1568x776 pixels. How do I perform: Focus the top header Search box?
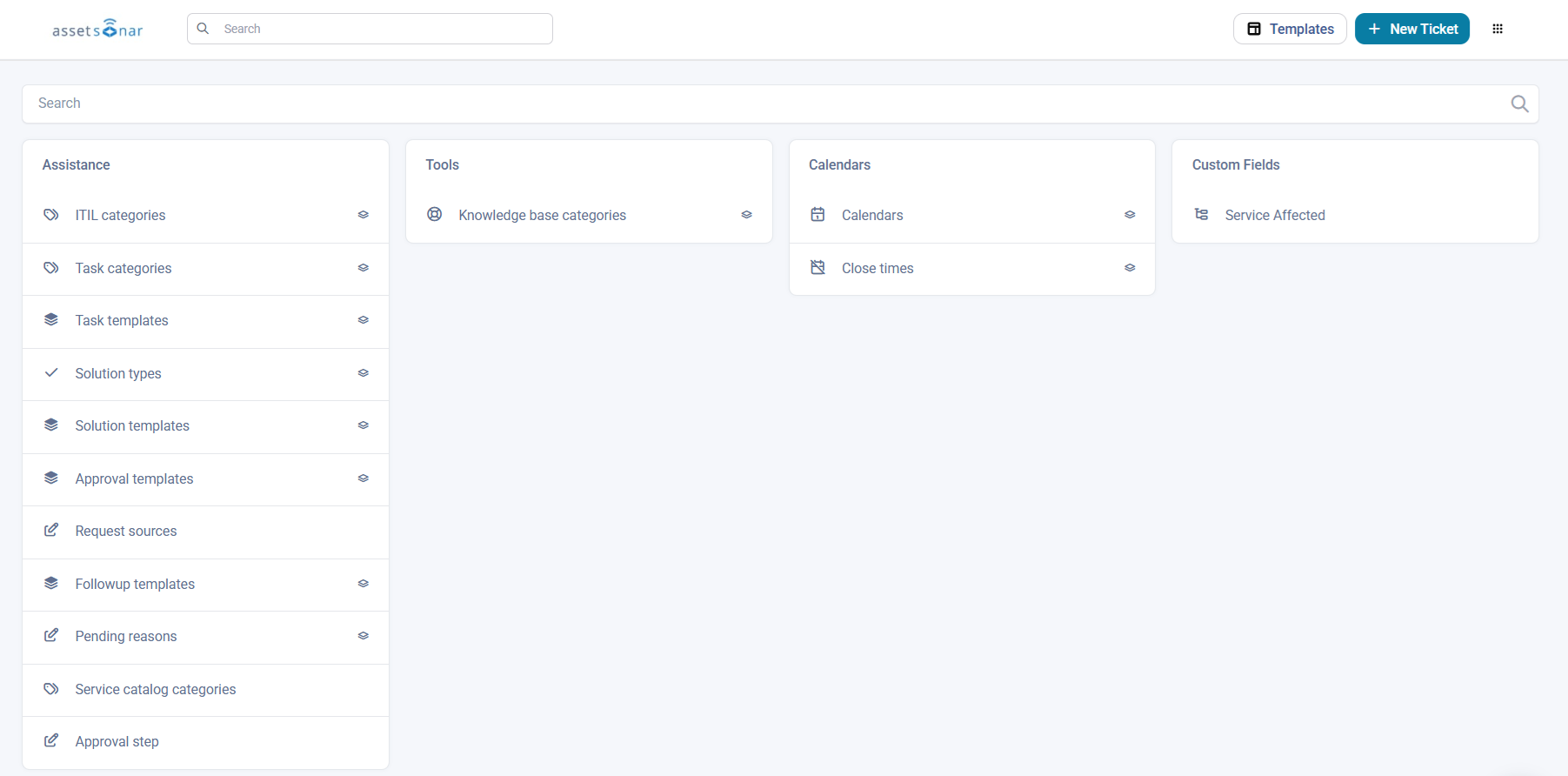click(370, 29)
